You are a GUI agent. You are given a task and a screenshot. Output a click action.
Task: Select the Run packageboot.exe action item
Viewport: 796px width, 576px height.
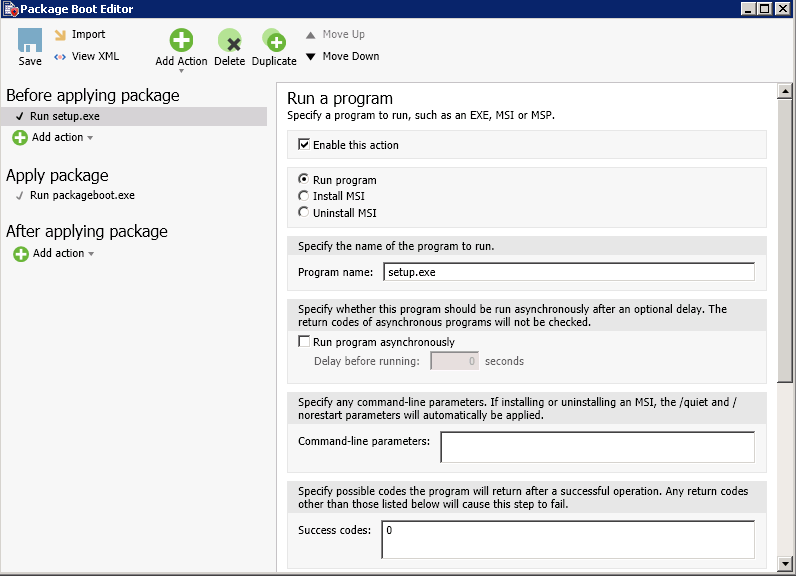[81, 196]
